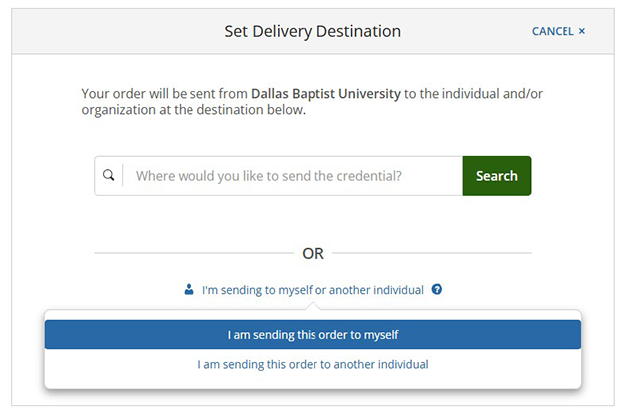The width and height of the screenshot is (629, 418).
Task: Click the magnifying glass search icon
Action: click(109, 176)
